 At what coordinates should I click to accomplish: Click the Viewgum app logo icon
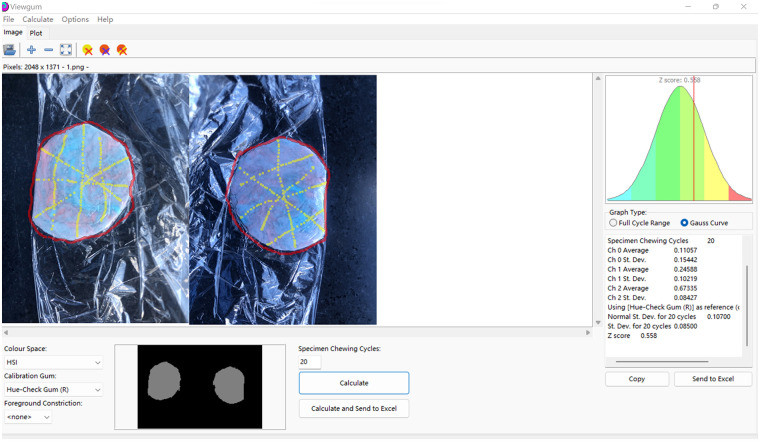[5, 7]
